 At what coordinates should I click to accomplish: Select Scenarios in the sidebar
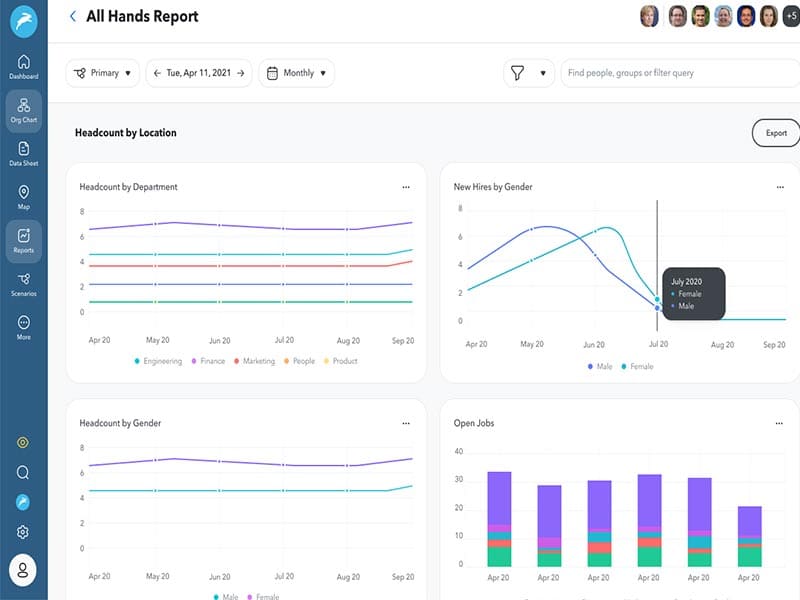(x=23, y=284)
